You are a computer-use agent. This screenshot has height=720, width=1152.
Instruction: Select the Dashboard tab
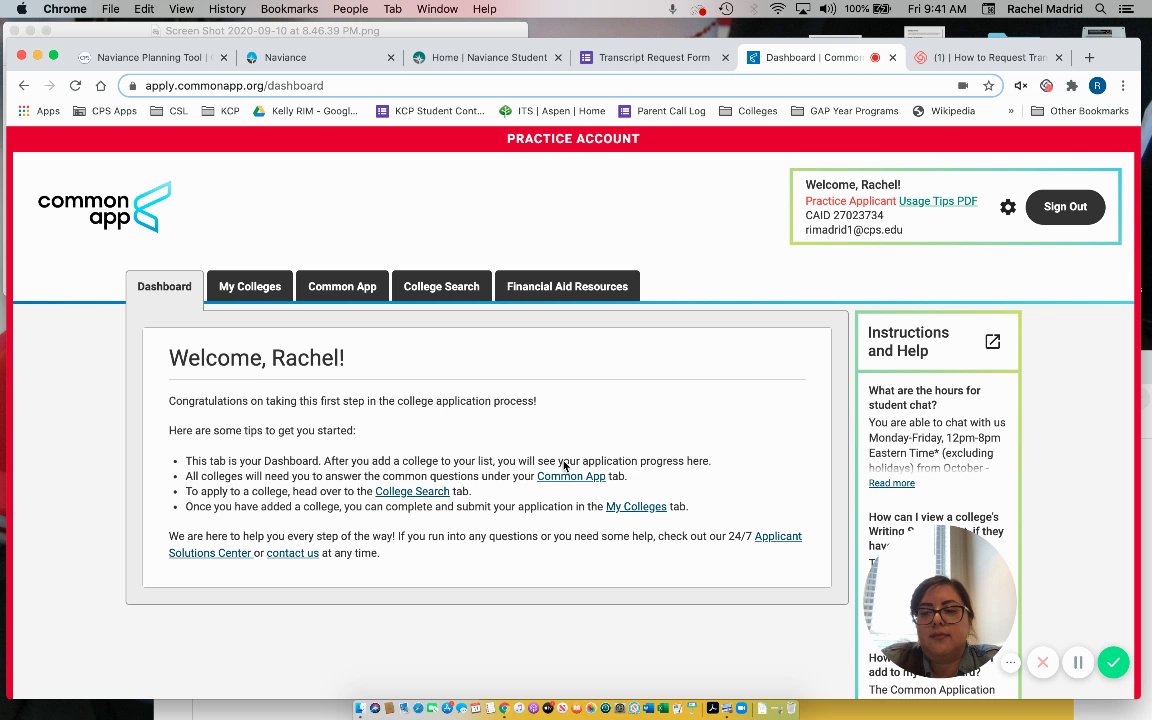coord(165,287)
